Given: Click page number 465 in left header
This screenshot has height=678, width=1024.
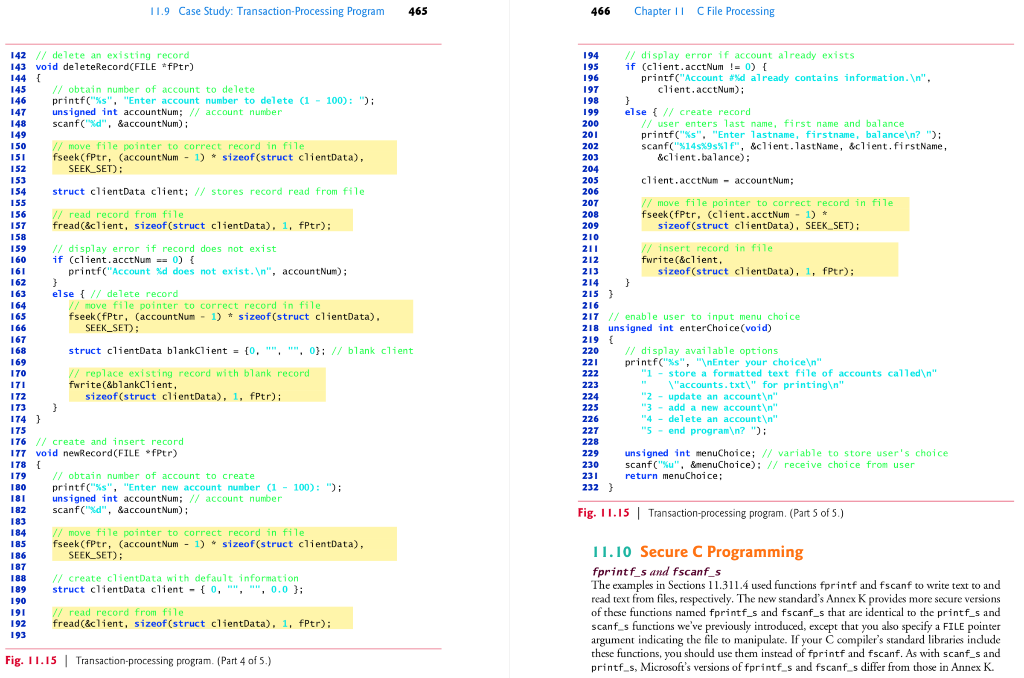Looking at the screenshot, I should (417, 11).
